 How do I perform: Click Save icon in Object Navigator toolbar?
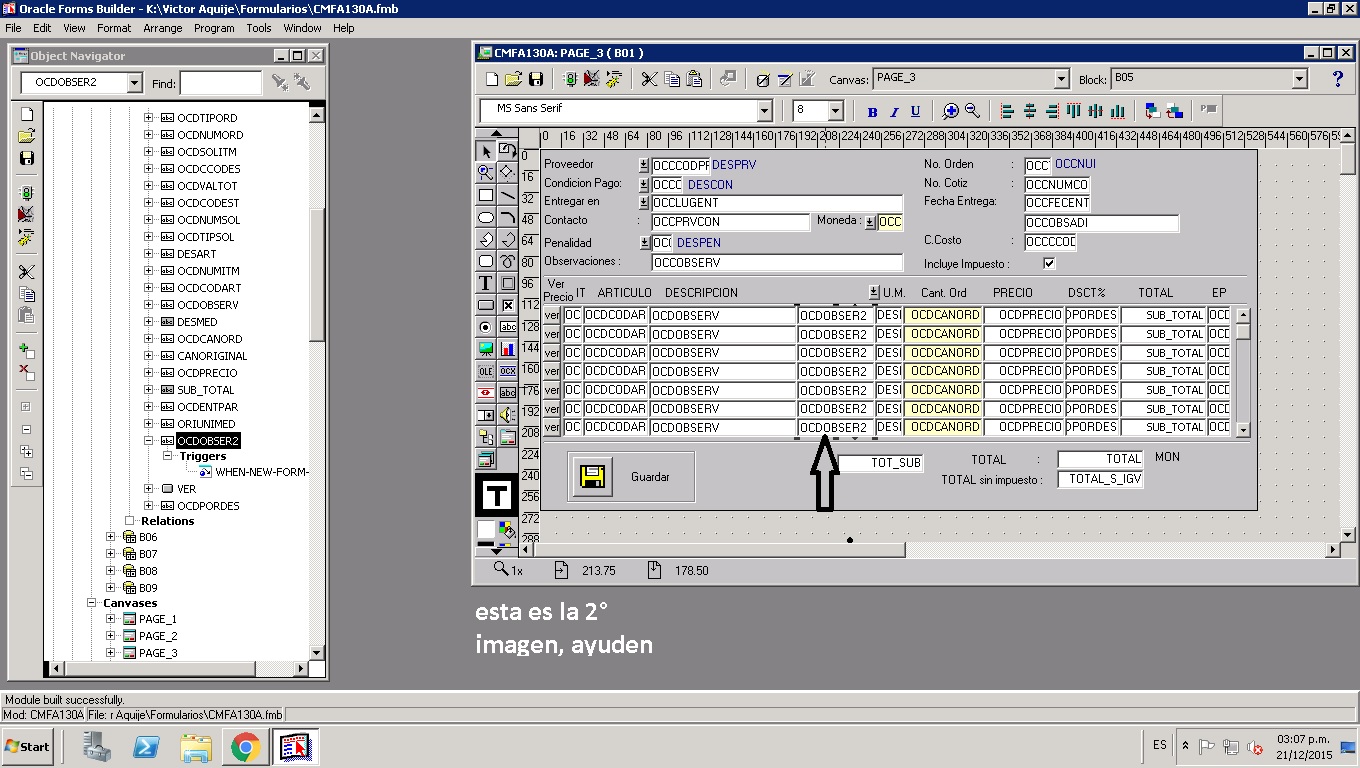point(27,157)
